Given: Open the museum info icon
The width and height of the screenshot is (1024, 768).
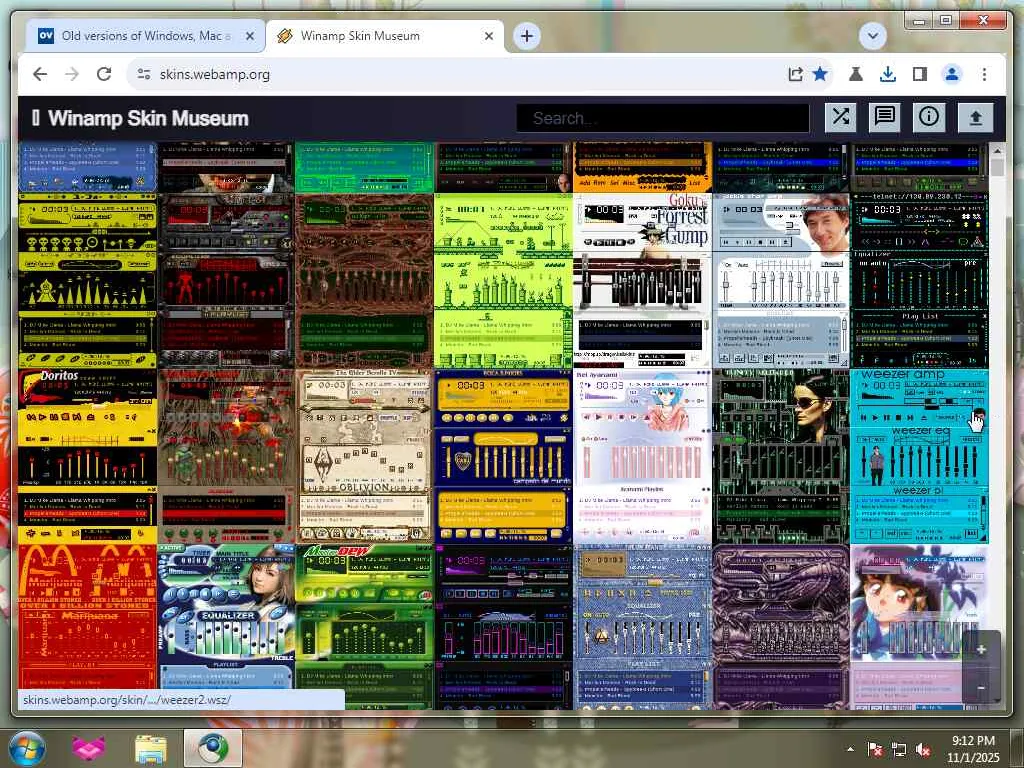Looking at the screenshot, I should [929, 118].
